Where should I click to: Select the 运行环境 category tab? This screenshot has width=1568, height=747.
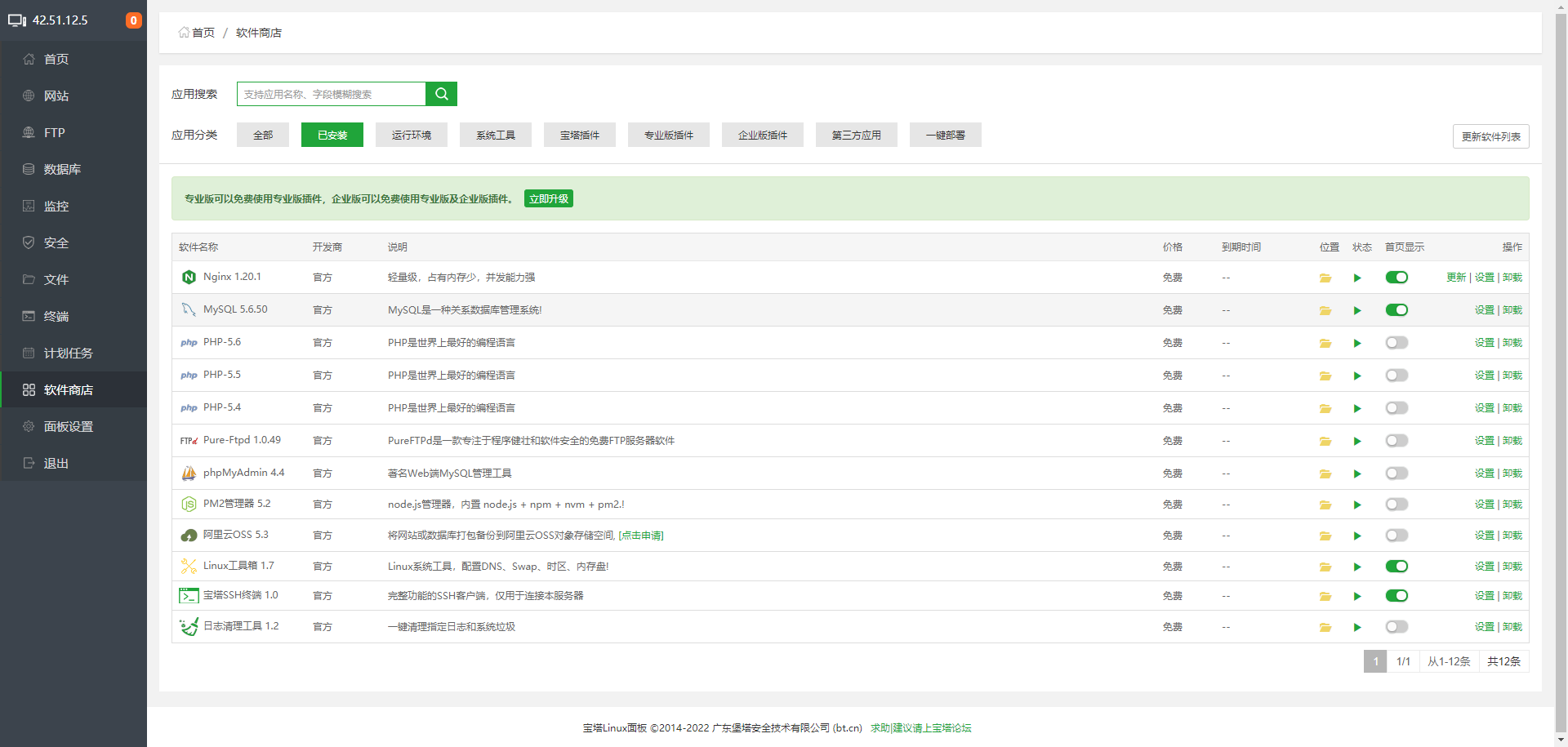tap(411, 136)
